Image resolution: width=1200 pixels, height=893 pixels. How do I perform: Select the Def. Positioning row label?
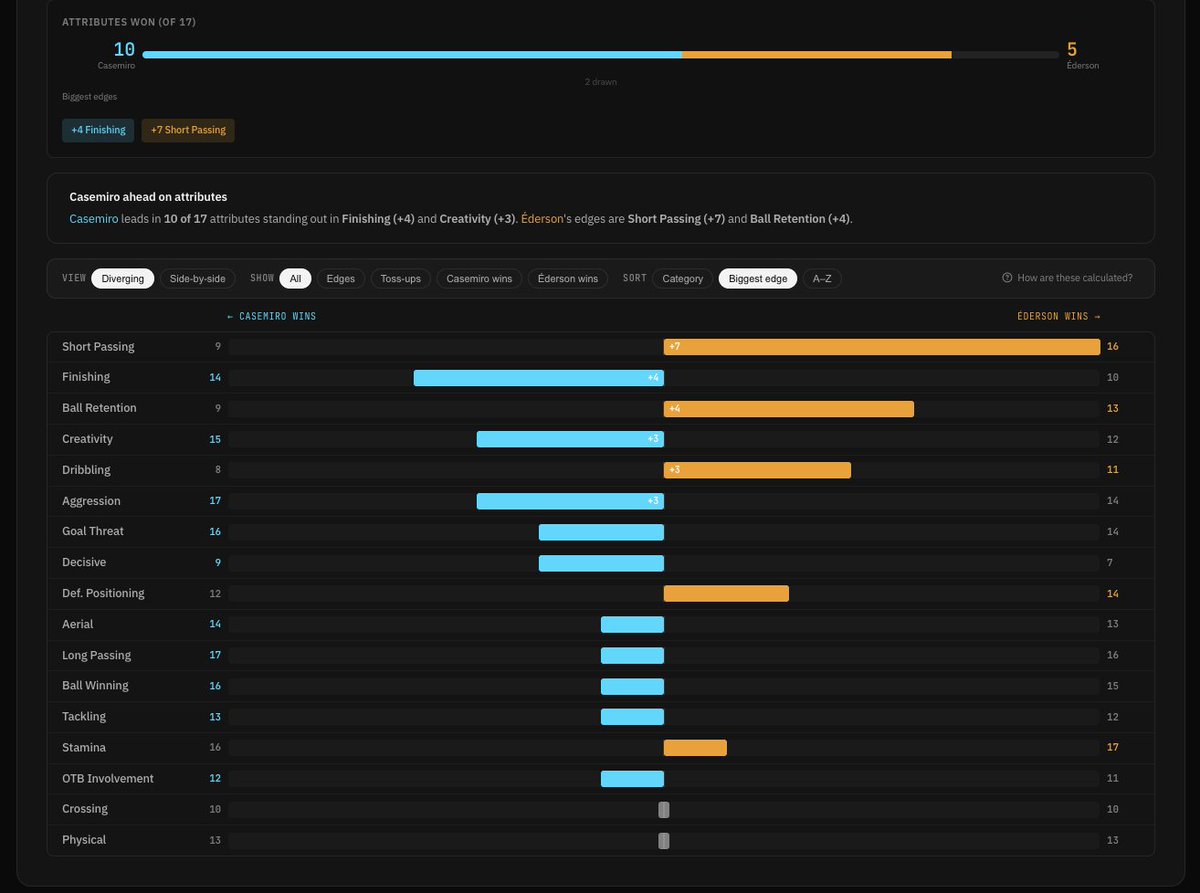point(103,593)
